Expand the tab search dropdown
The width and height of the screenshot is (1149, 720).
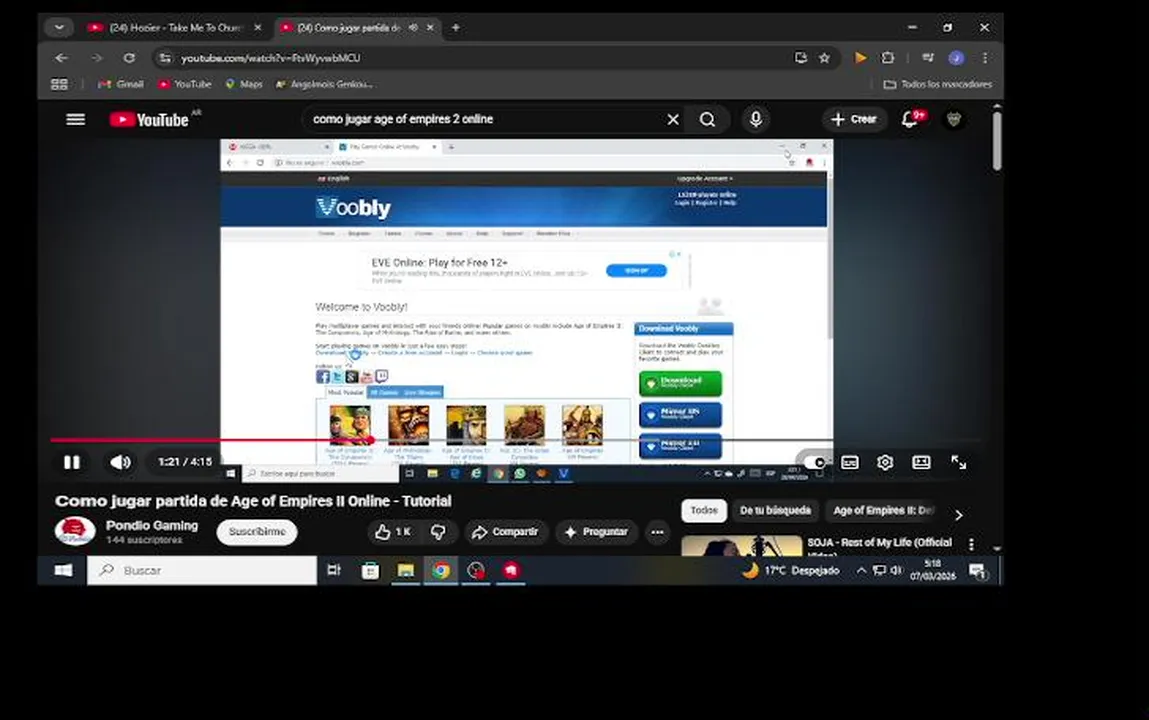click(x=59, y=28)
